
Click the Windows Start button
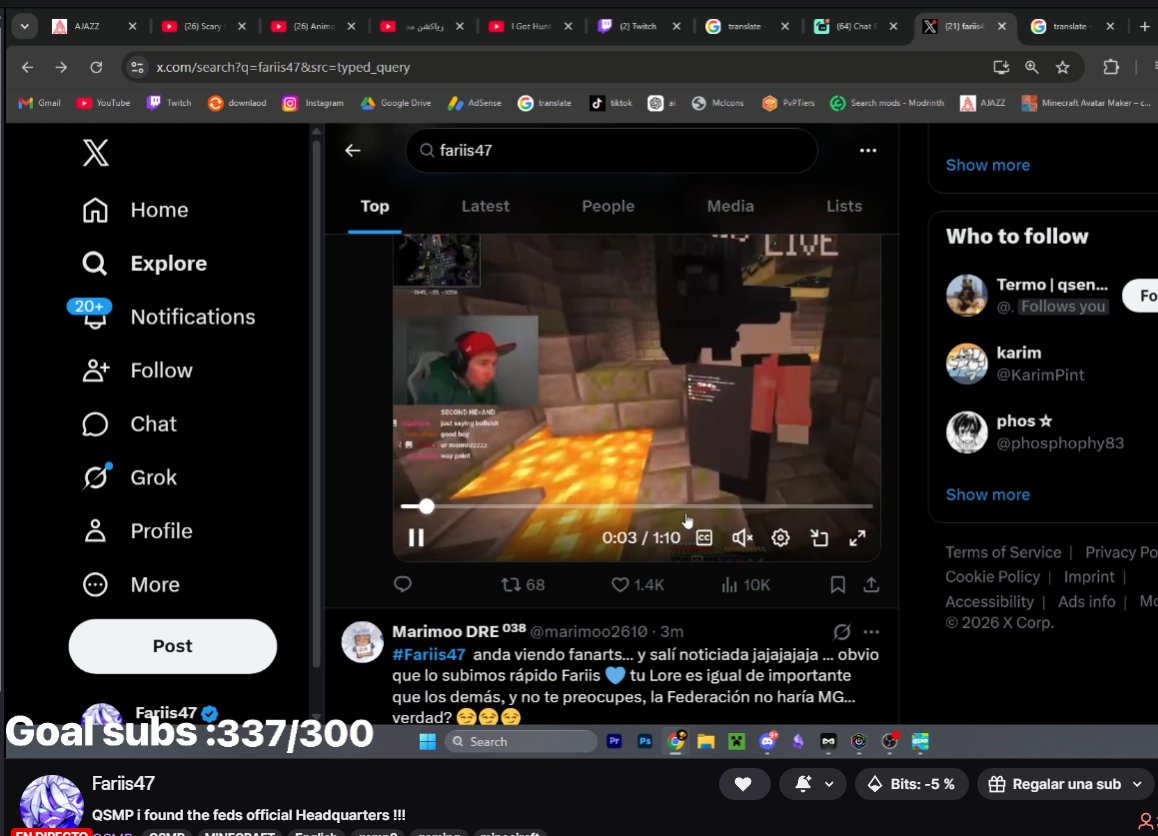[428, 741]
